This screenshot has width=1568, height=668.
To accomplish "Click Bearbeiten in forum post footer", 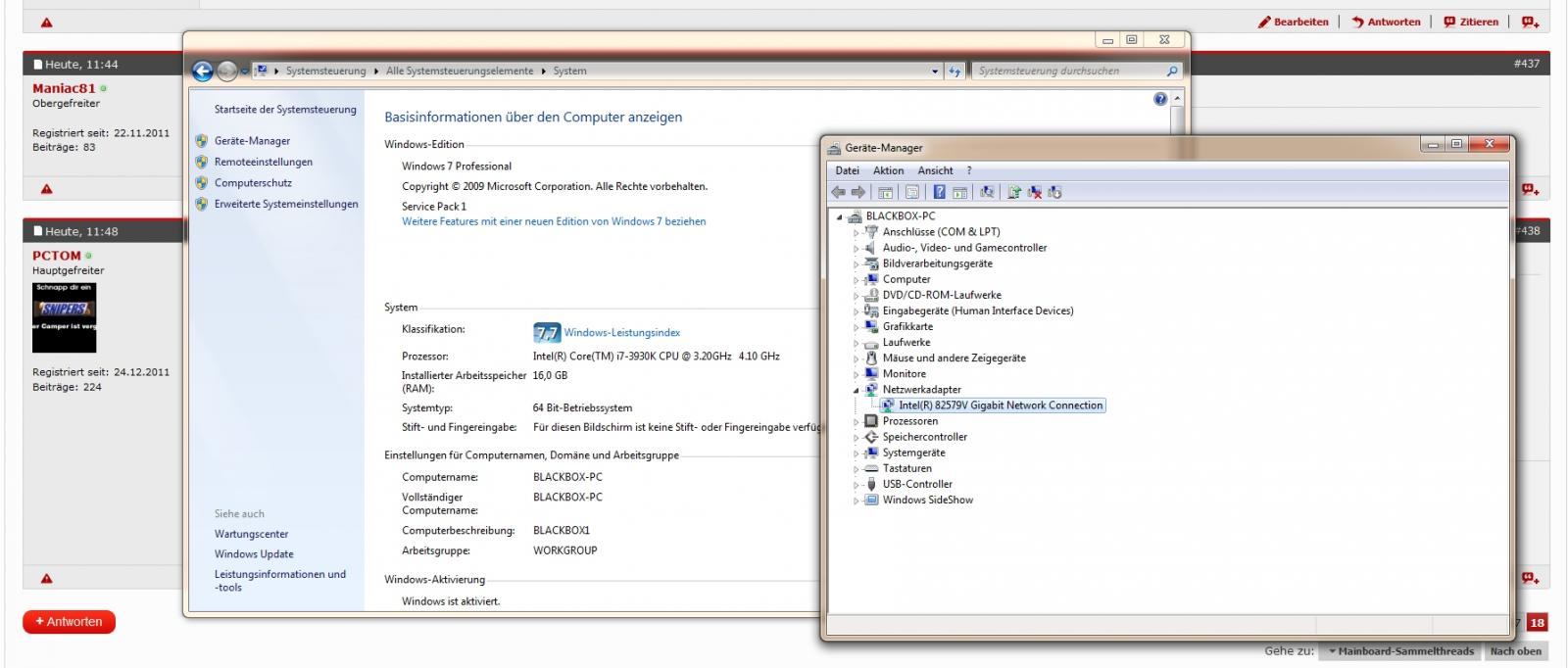I will pos(1294,22).
